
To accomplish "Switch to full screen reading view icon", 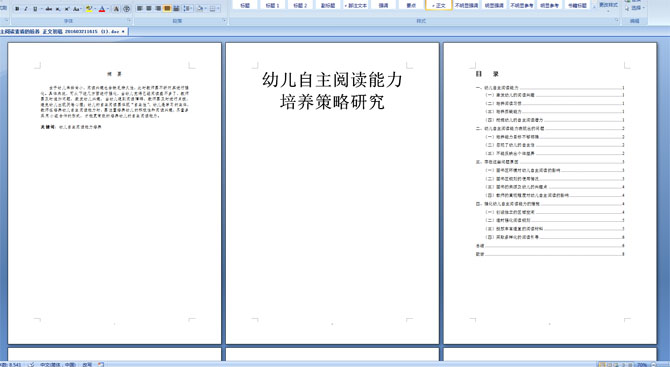I will [609, 364].
